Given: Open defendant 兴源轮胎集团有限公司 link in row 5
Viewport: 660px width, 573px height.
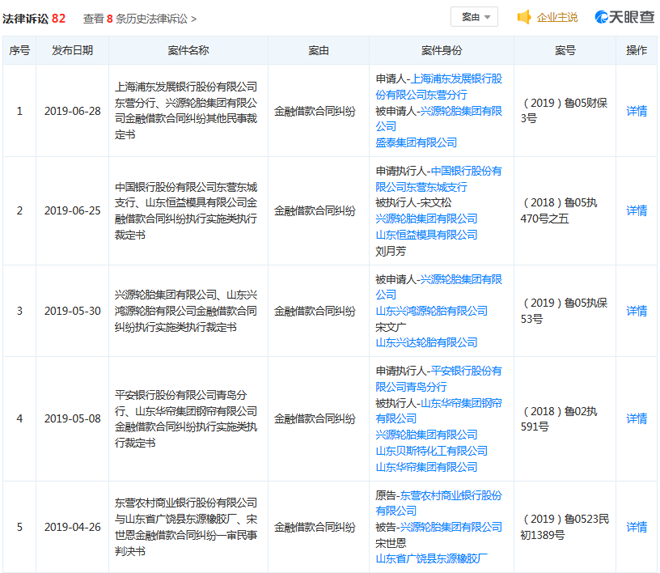Looking at the screenshot, I should (x=450, y=527).
